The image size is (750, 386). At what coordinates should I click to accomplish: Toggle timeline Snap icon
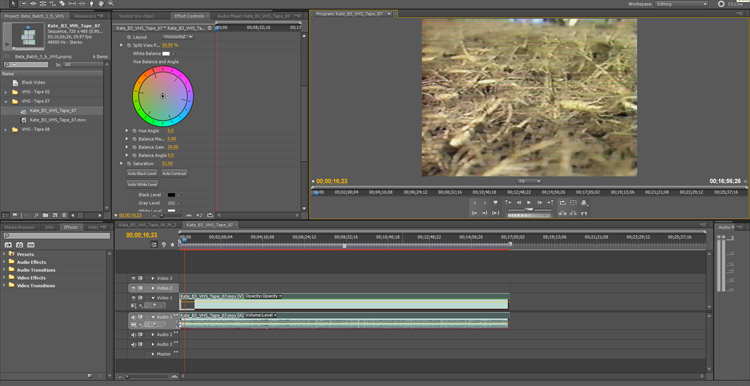pyautogui.click(x=154, y=244)
